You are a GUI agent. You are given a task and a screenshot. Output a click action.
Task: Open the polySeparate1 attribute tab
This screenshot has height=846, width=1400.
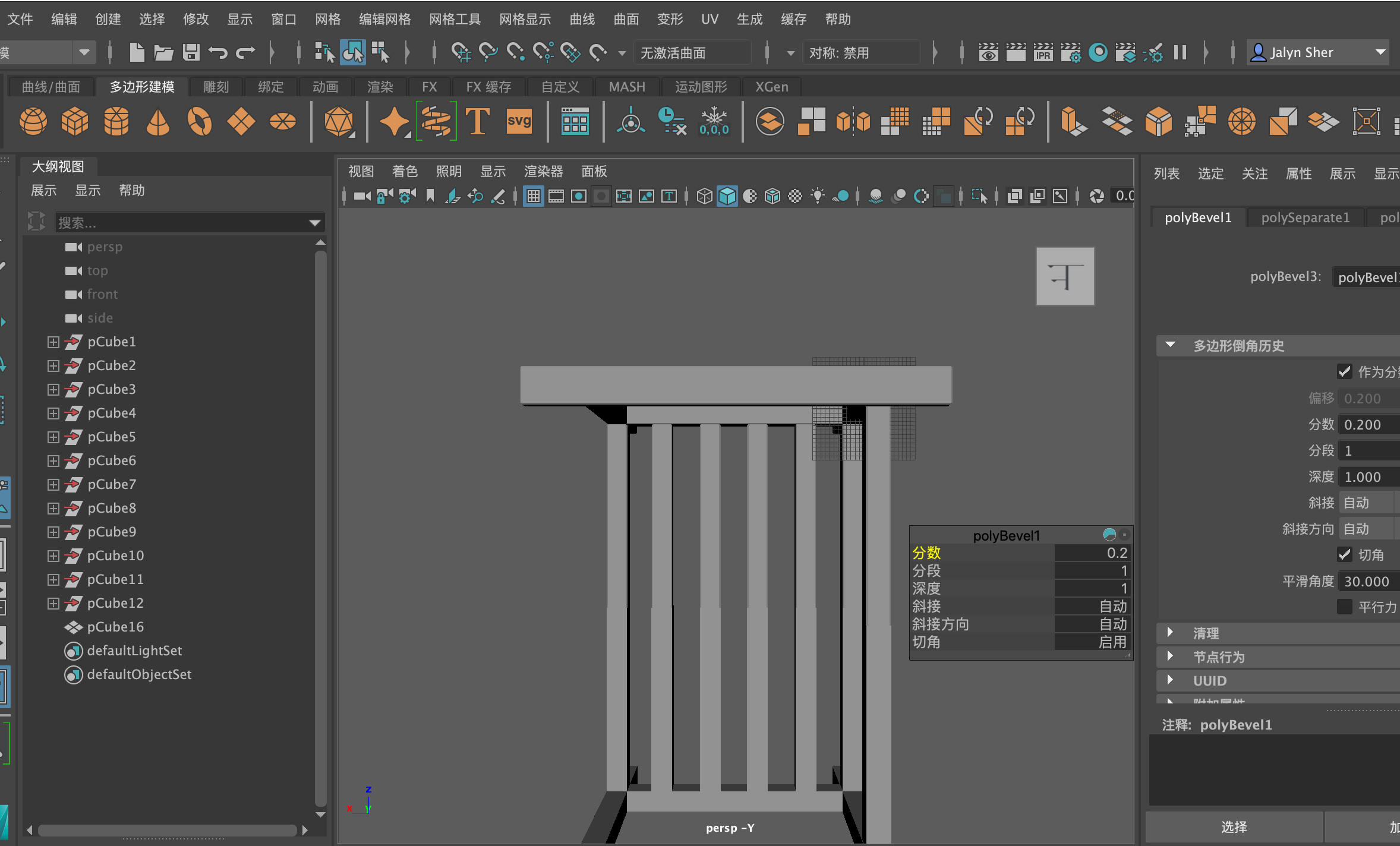point(1305,217)
